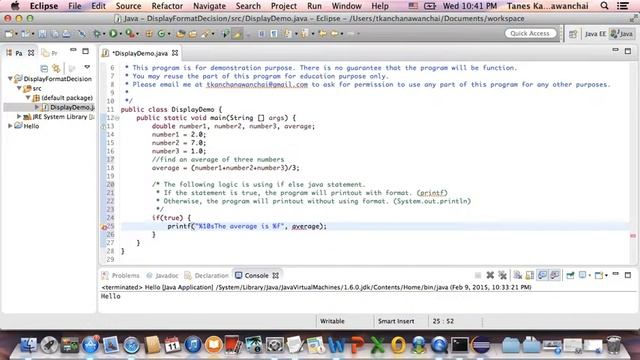Expand the DisplayDemo.java tree node
Image resolution: width=640 pixels, height=360 pixels.
(37, 107)
